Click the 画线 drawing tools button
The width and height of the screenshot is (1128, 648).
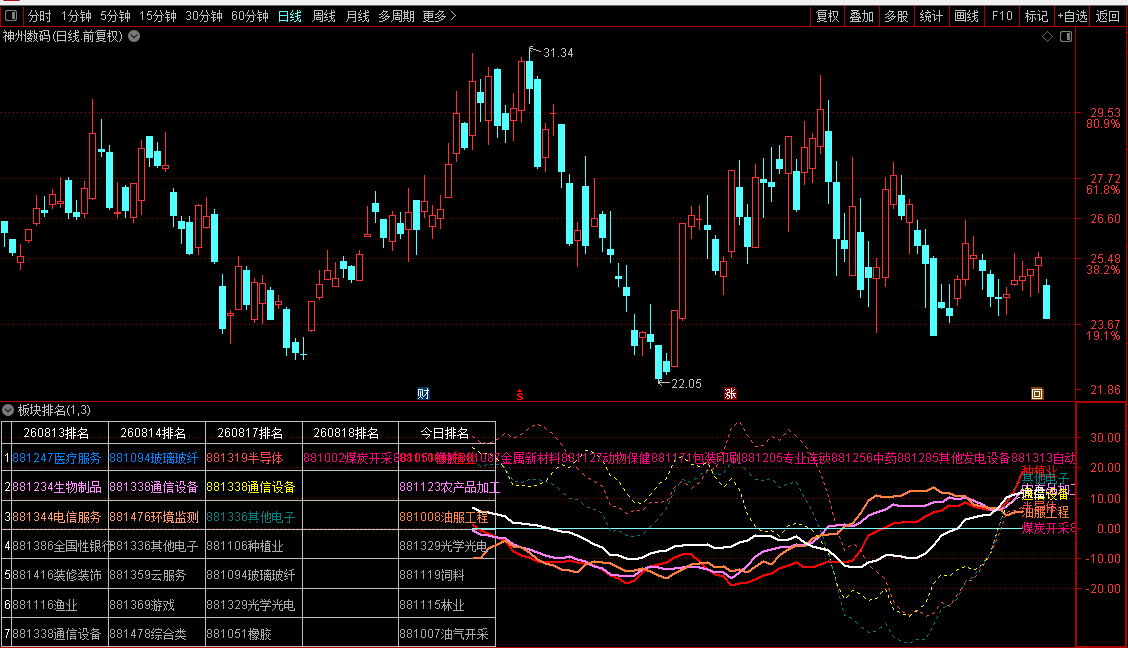tap(966, 16)
